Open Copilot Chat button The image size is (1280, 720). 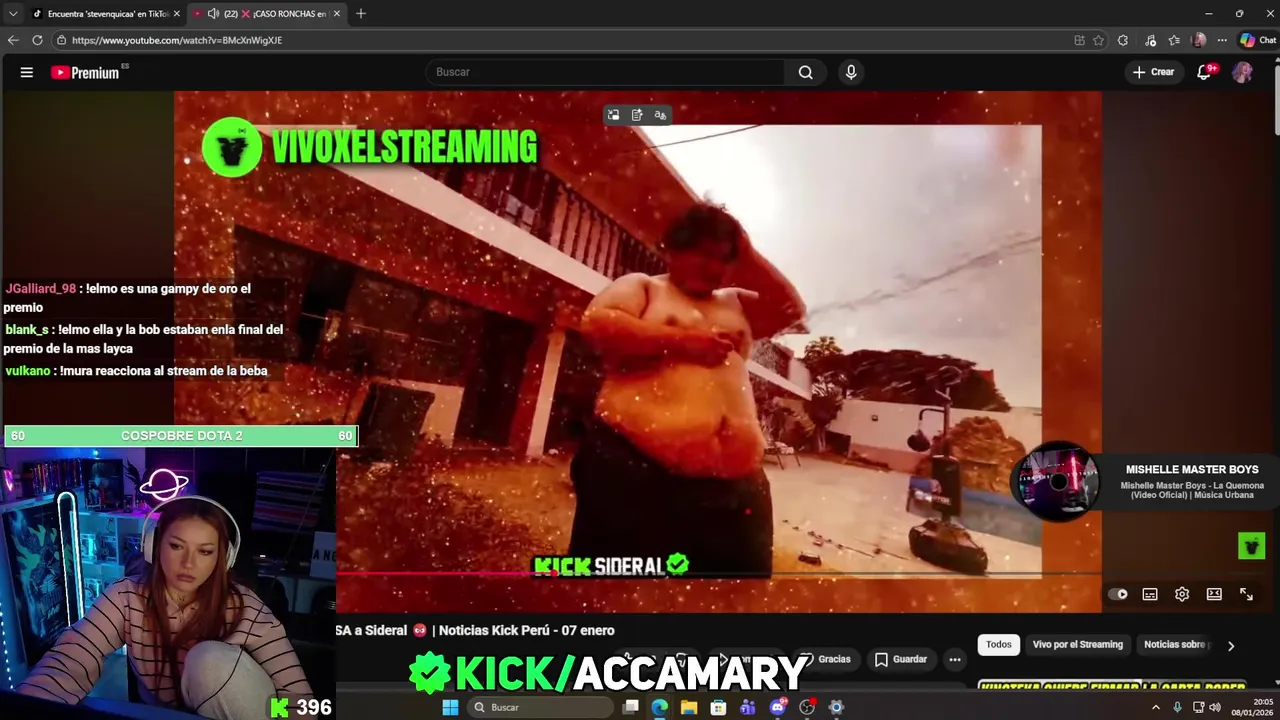coord(1258,40)
